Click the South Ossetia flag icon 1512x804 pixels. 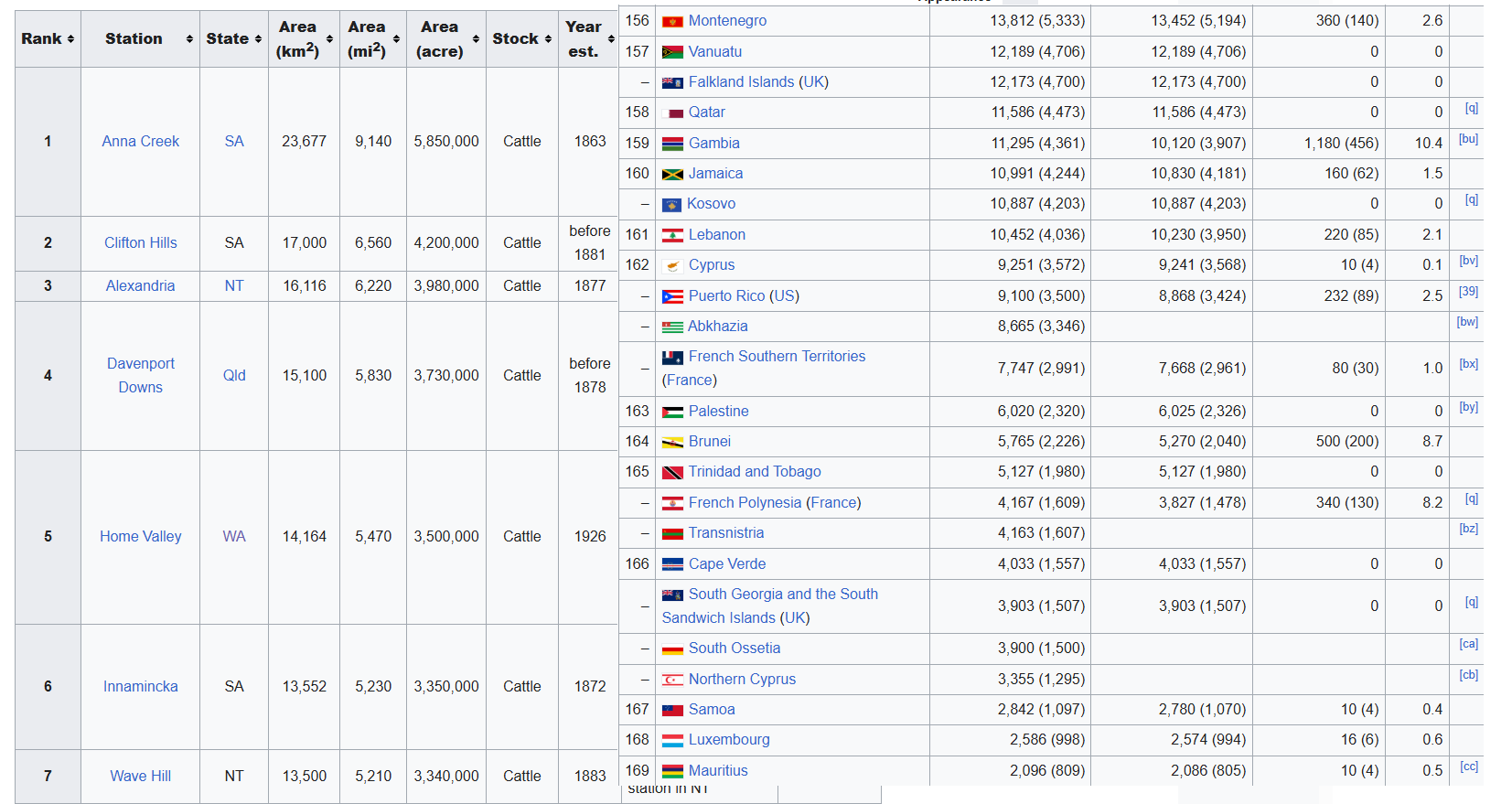[672, 649]
